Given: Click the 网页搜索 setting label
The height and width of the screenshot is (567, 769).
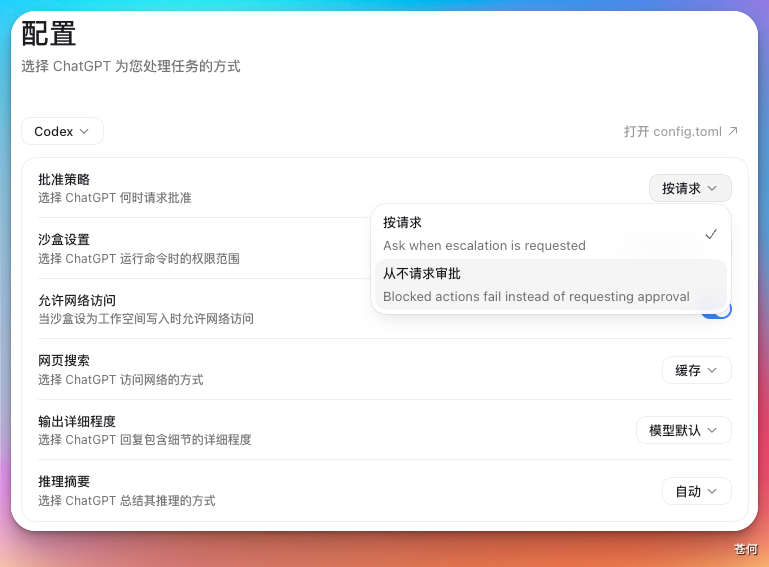Looking at the screenshot, I should pyautogui.click(x=64, y=361).
